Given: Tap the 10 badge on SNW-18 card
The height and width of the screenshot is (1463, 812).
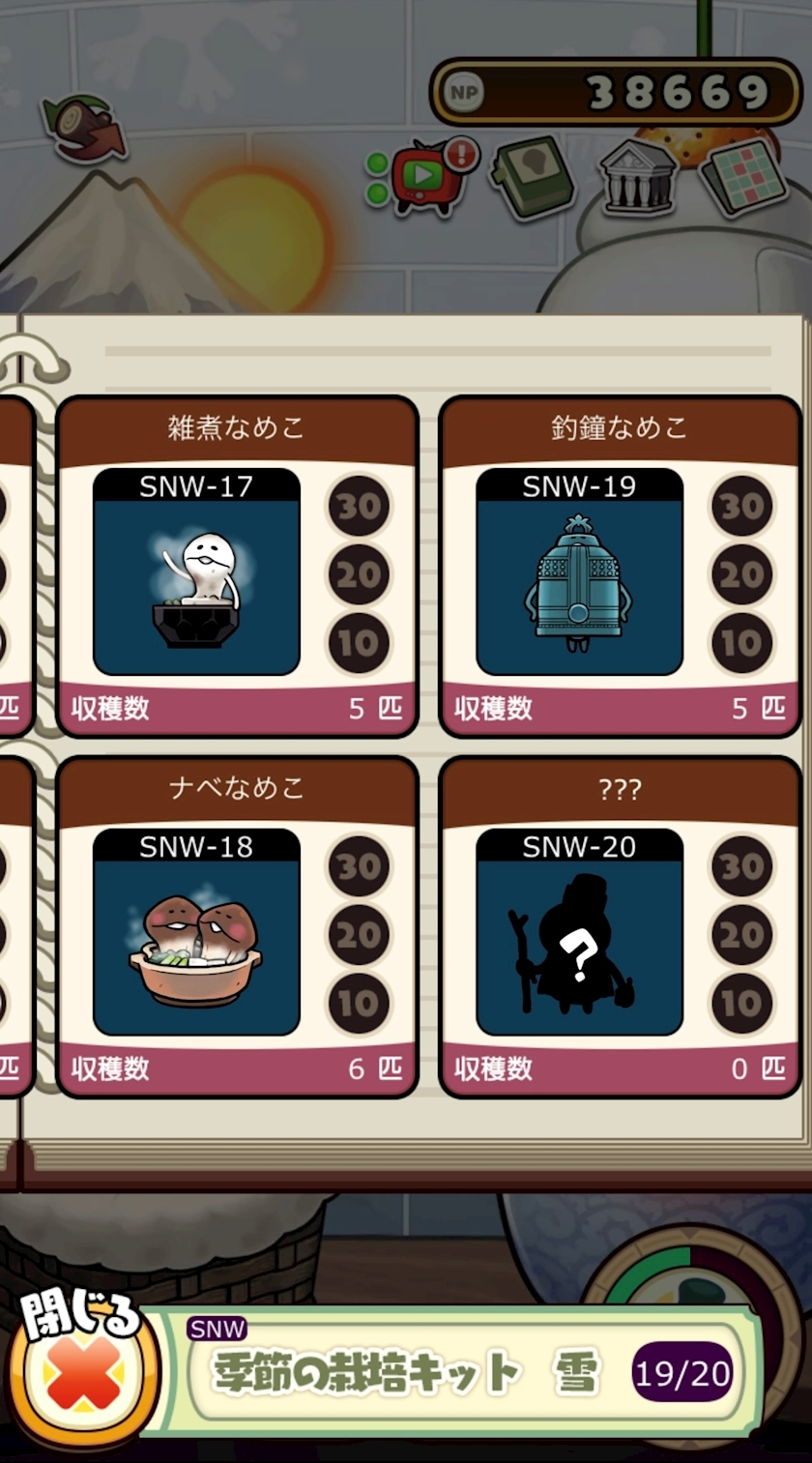Looking at the screenshot, I should 360,1005.
